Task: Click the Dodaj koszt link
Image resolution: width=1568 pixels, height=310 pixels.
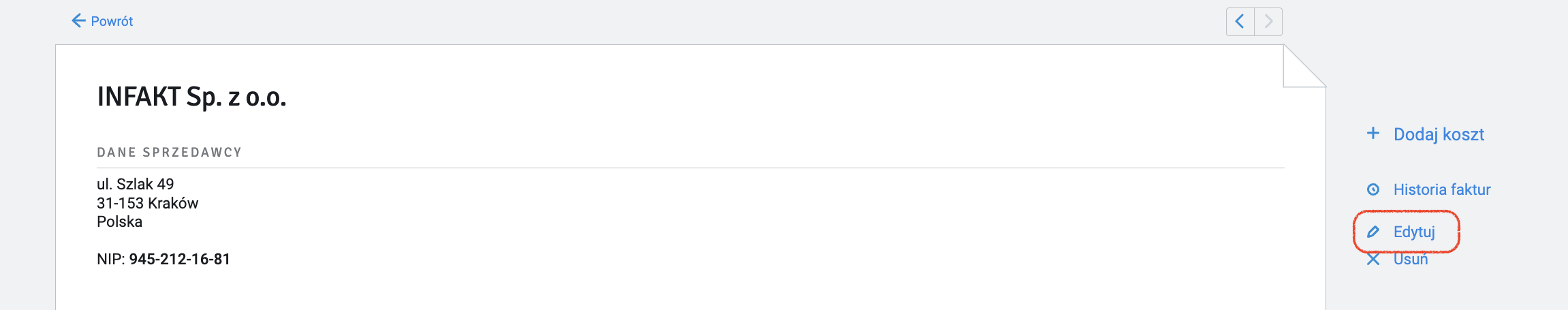Action: pos(1439,134)
